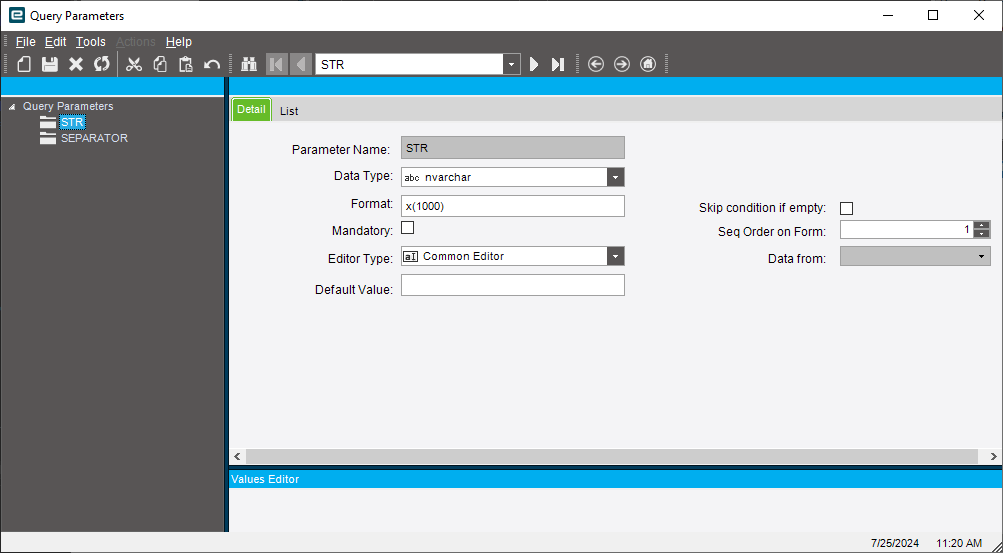
Task: Collapse the Query Parameters tree root
Action: pyautogui.click(x=12, y=107)
